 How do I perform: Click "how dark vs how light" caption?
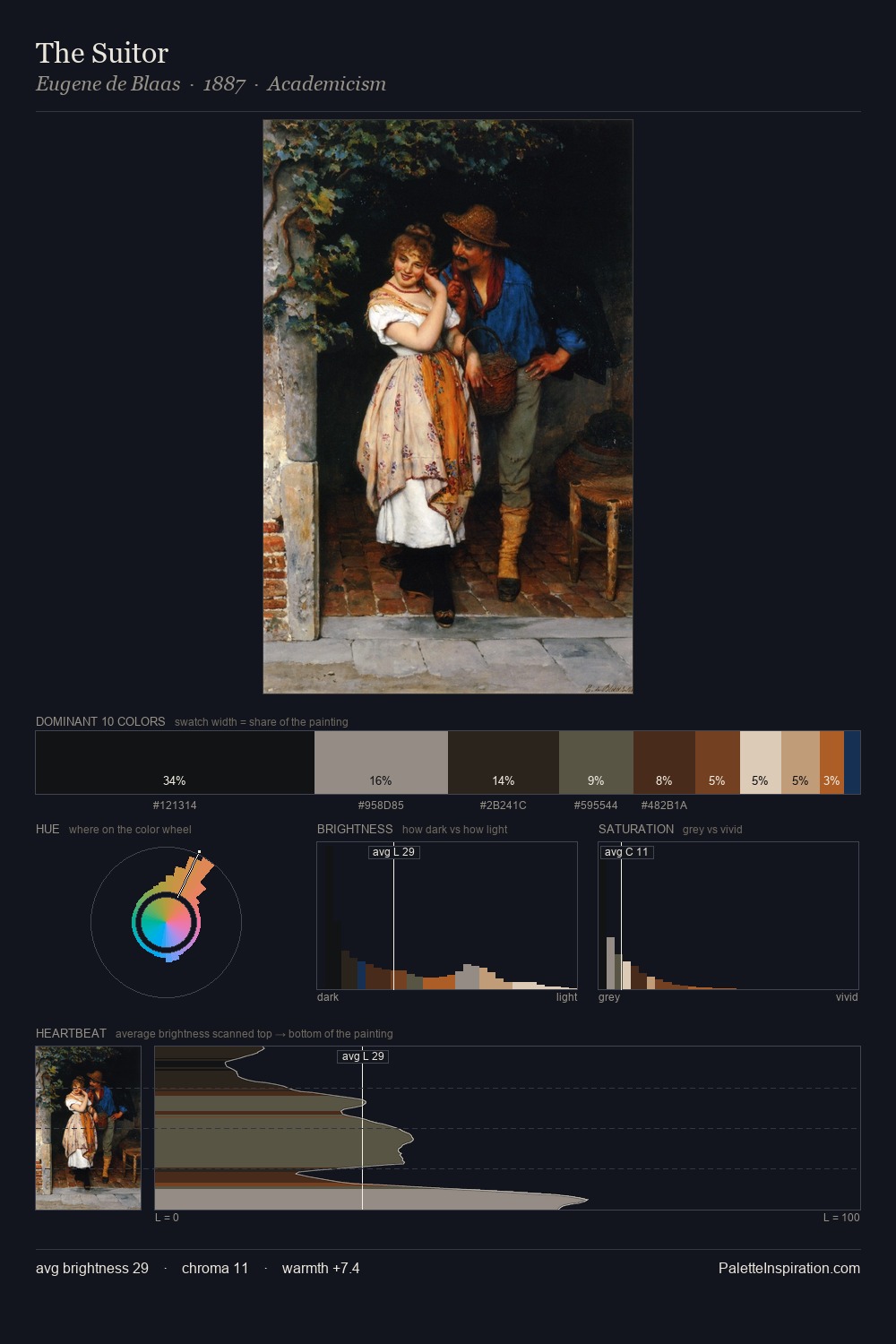pyautogui.click(x=454, y=830)
